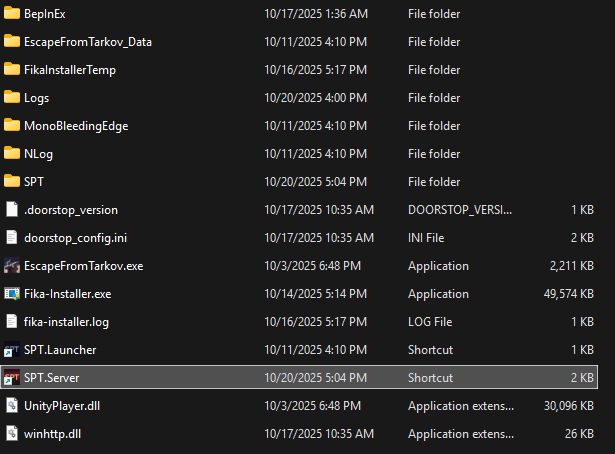
Task: Select the SPT folder name
Action: 34,182
